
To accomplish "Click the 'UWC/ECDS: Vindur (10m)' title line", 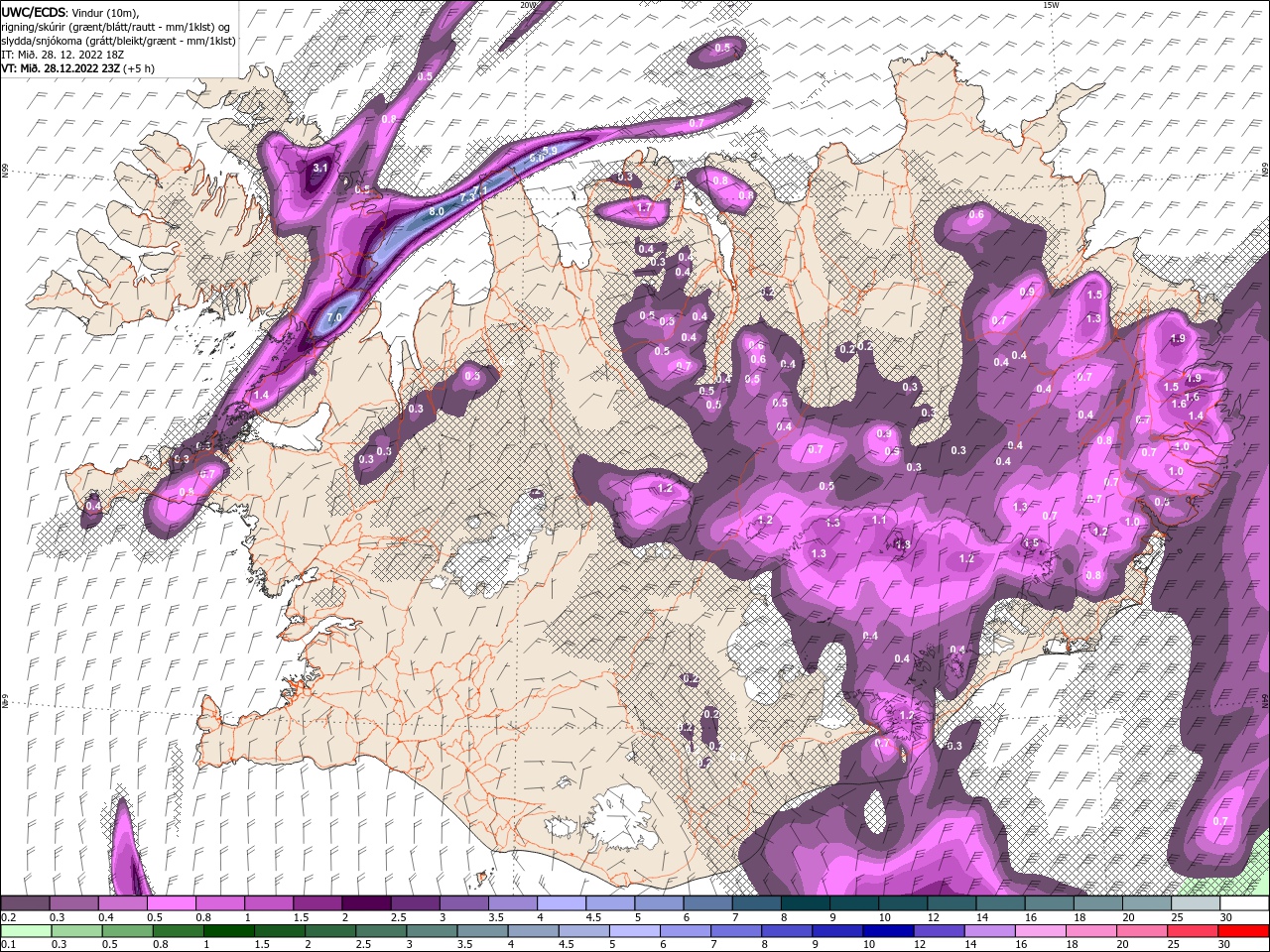I will coord(70,12).
